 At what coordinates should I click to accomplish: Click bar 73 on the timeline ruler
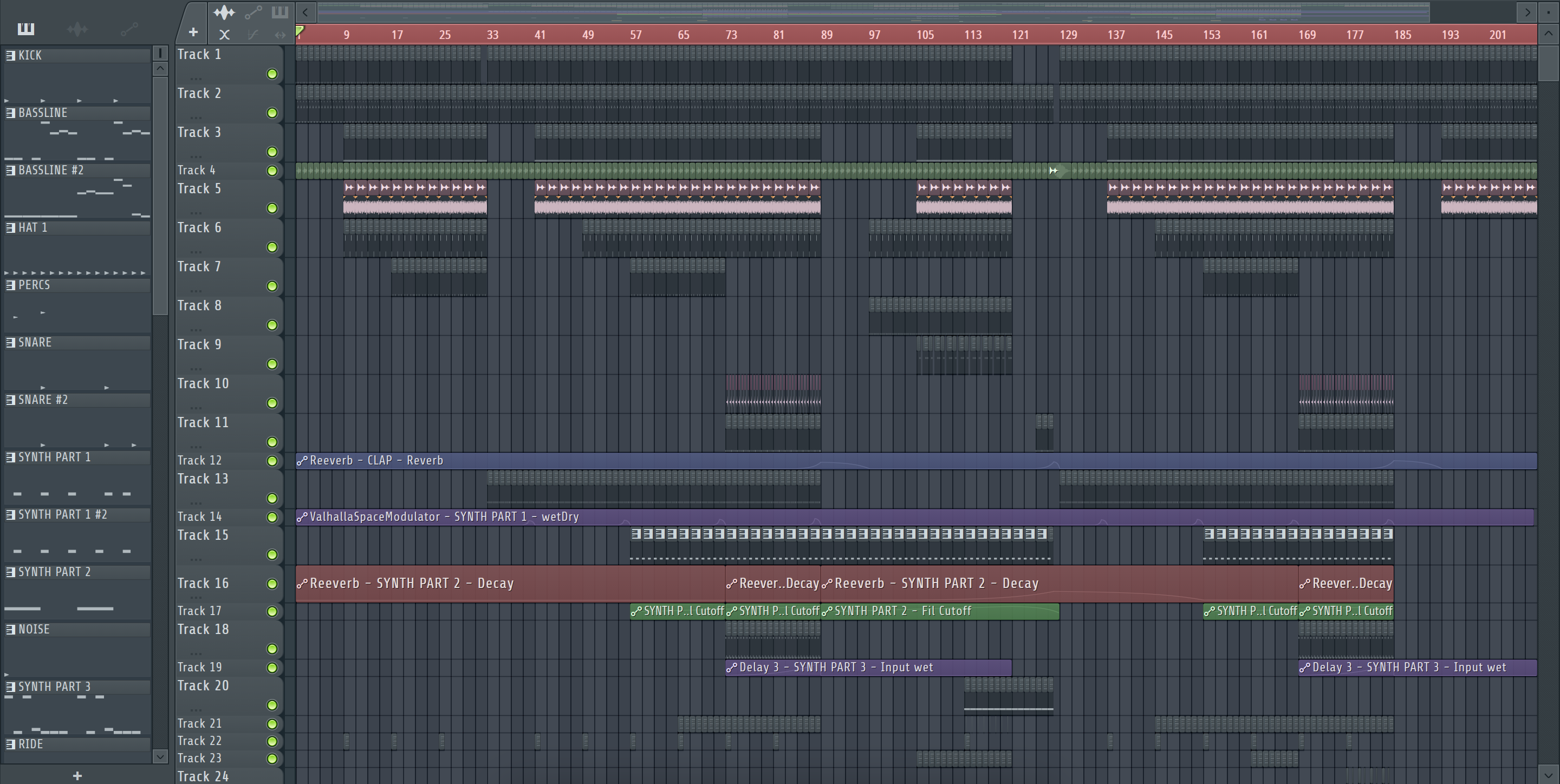point(731,35)
